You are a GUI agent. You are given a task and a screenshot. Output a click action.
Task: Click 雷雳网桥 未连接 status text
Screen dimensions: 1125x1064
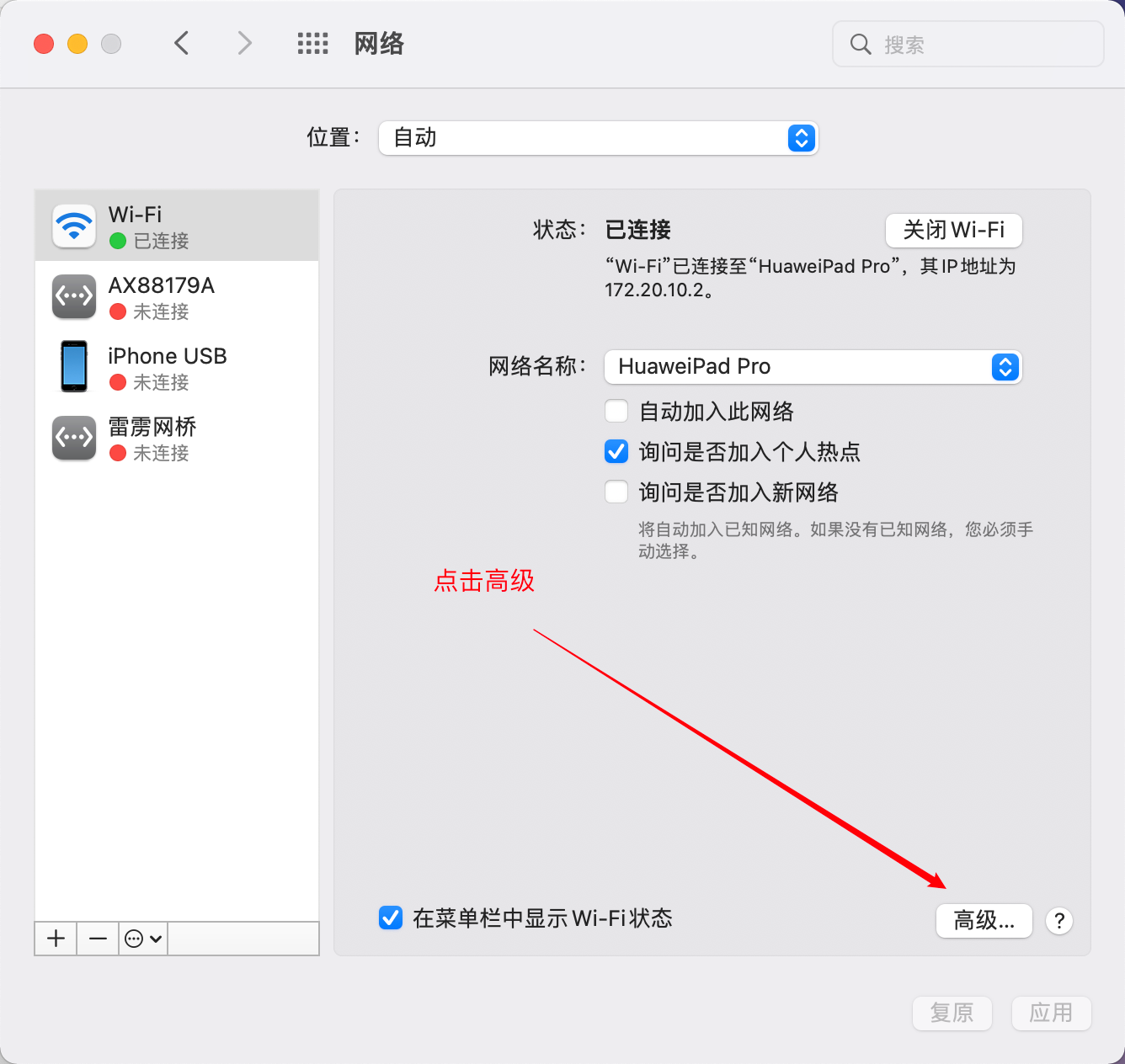[161, 453]
